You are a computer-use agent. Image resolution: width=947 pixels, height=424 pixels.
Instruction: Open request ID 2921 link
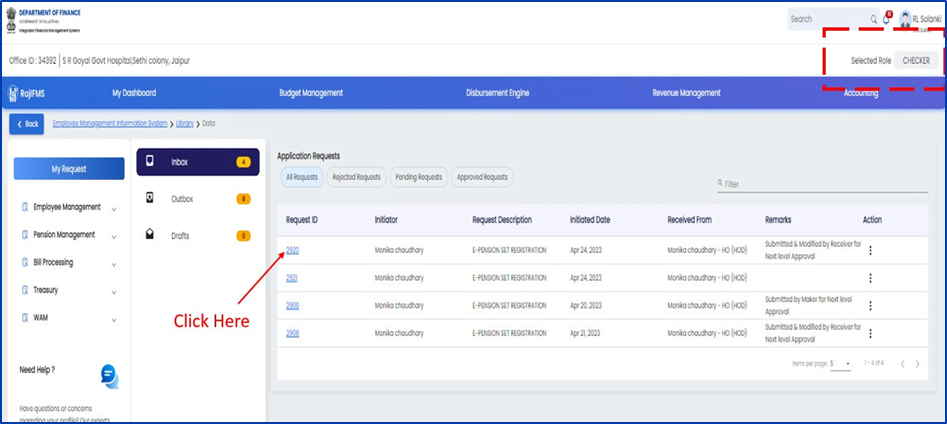point(292,278)
